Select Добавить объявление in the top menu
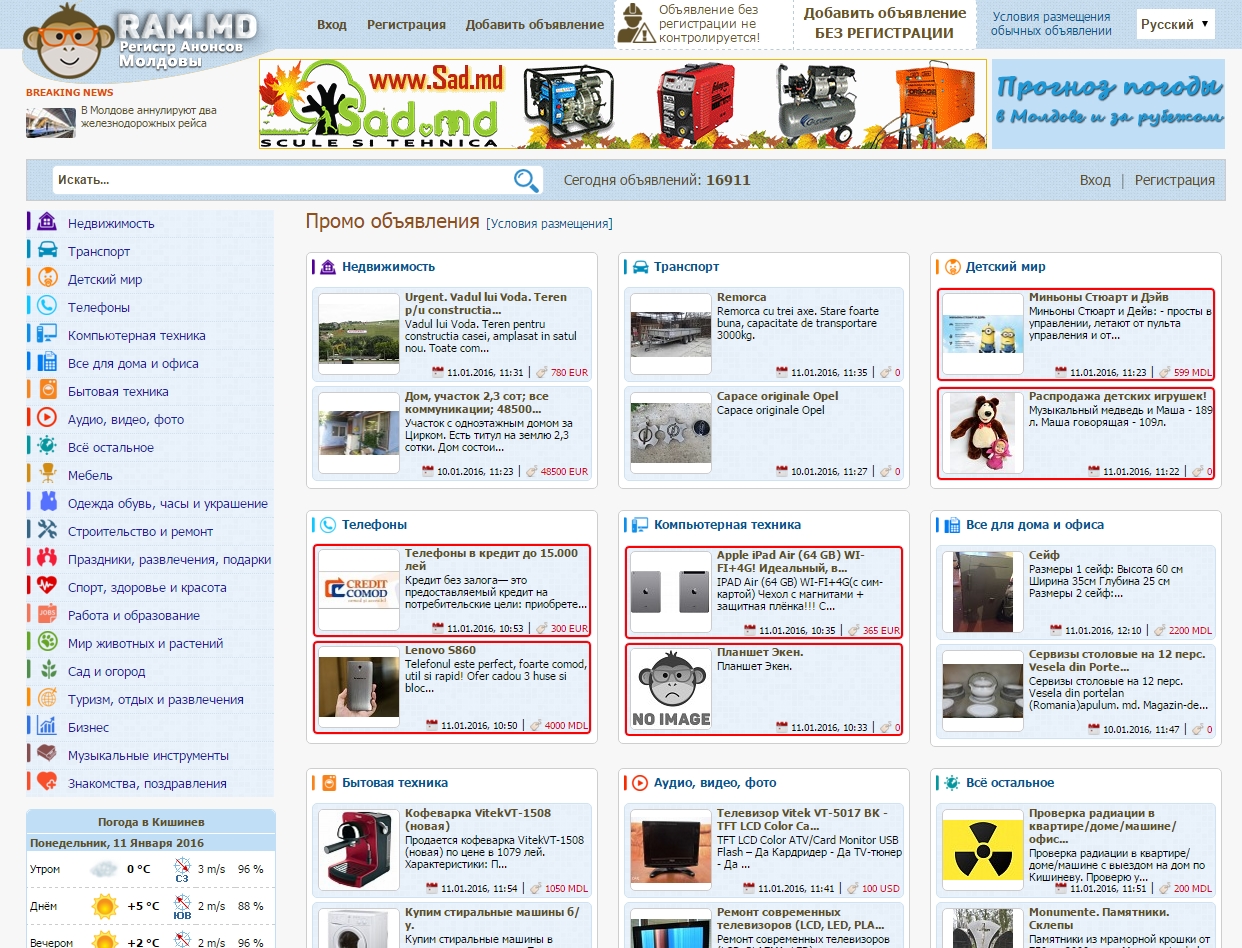1242x948 pixels. click(535, 24)
